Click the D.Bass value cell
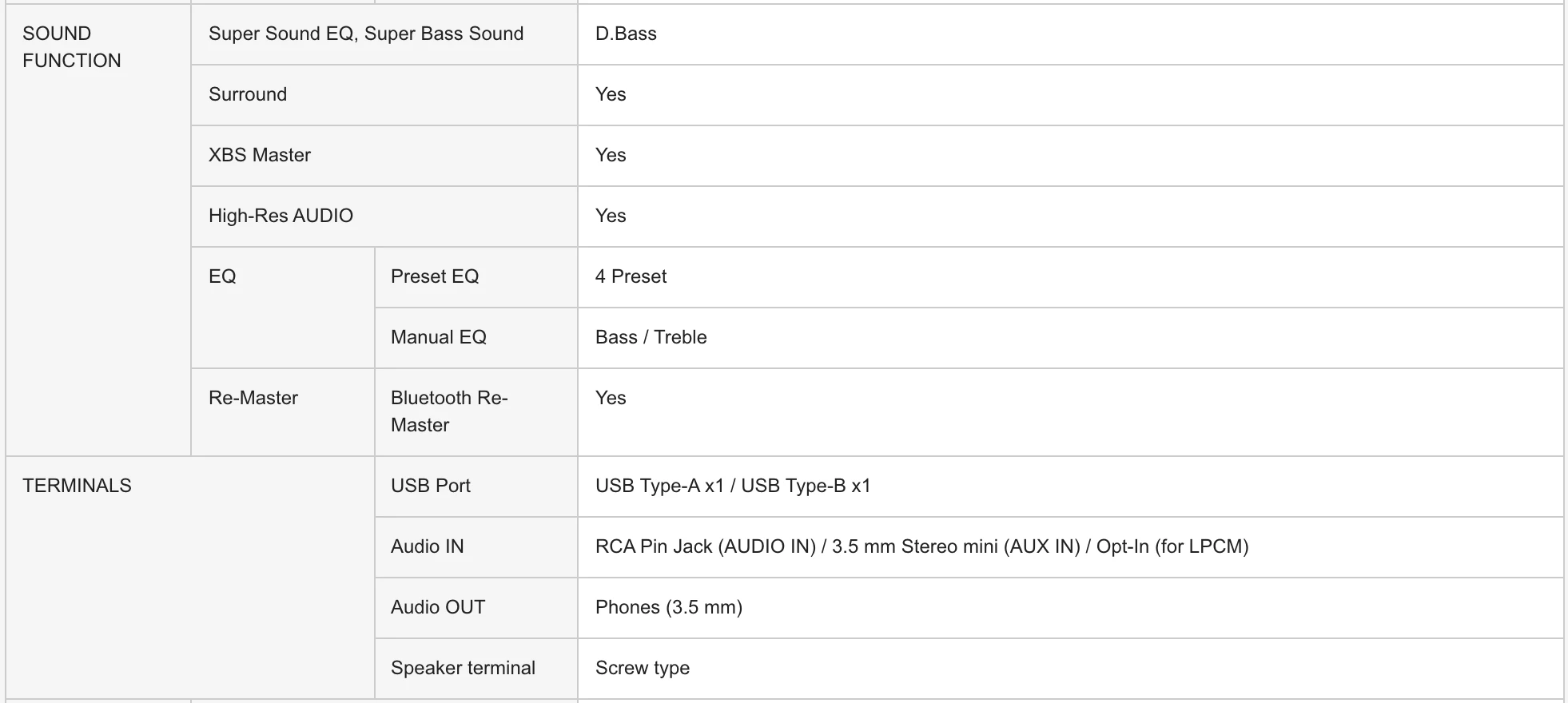The height and width of the screenshot is (703, 1568). (1070, 34)
